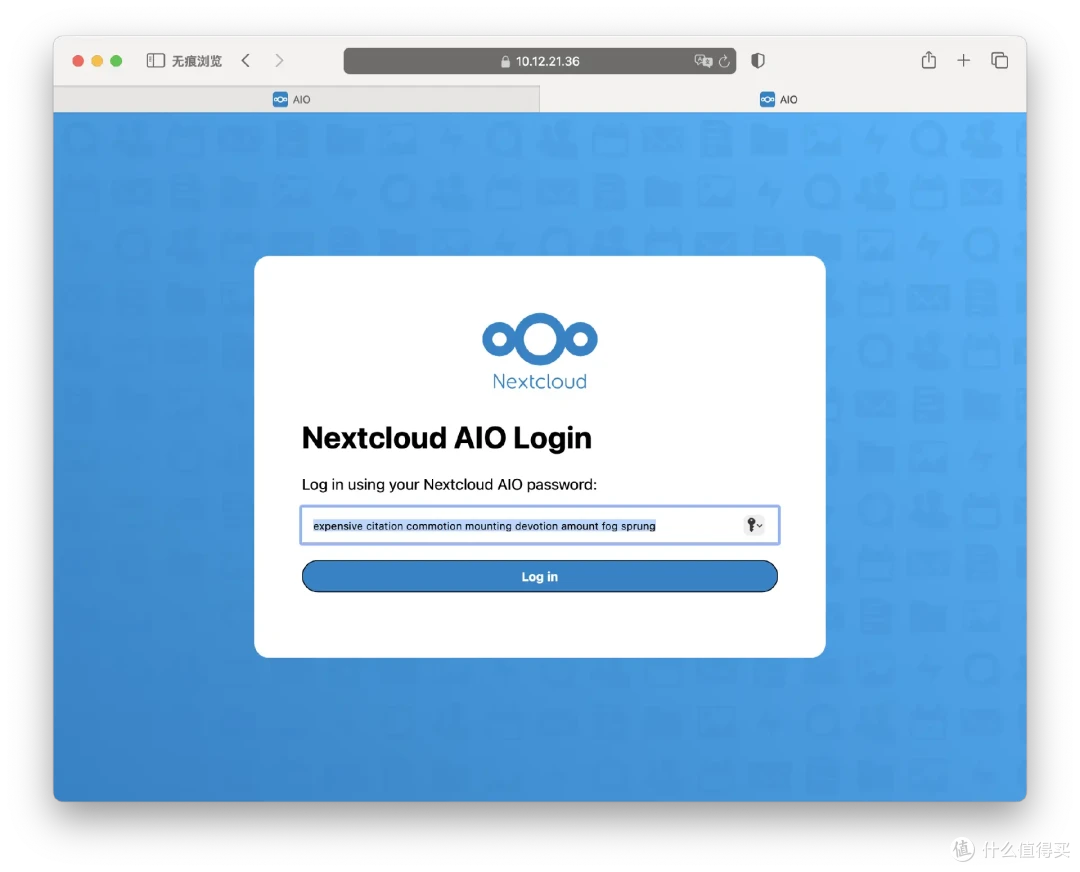Screen dimensions: 1080x872
Task: Open a new tab with plus icon
Action: coord(964,61)
